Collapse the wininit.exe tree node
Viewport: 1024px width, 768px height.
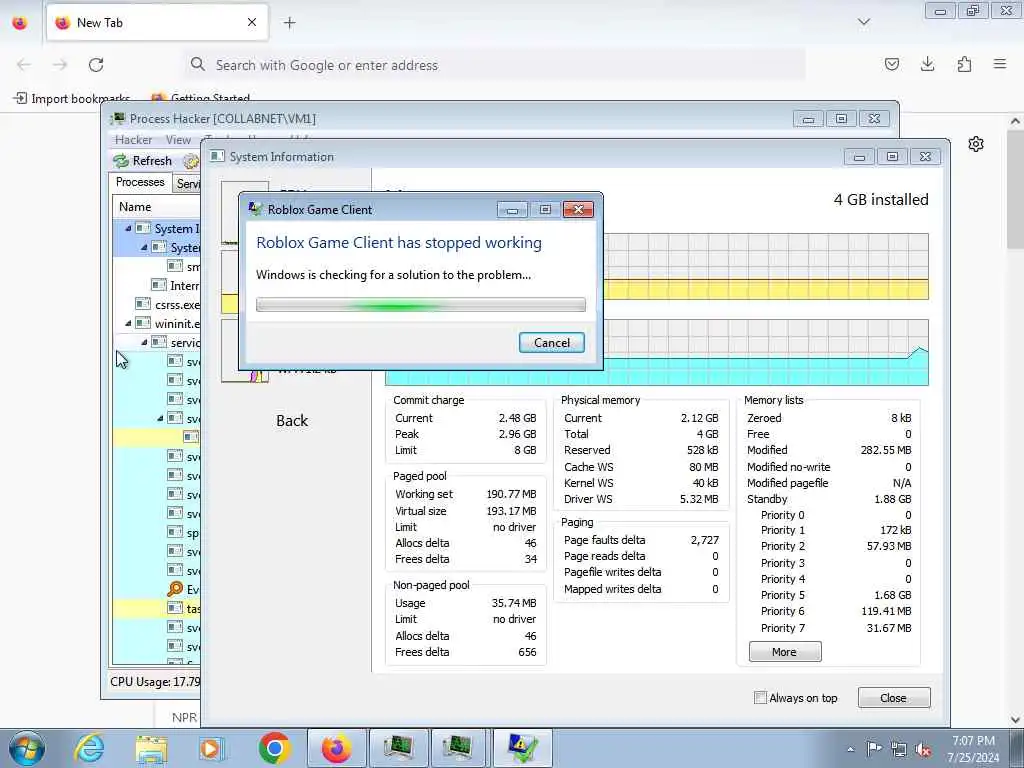[128, 323]
